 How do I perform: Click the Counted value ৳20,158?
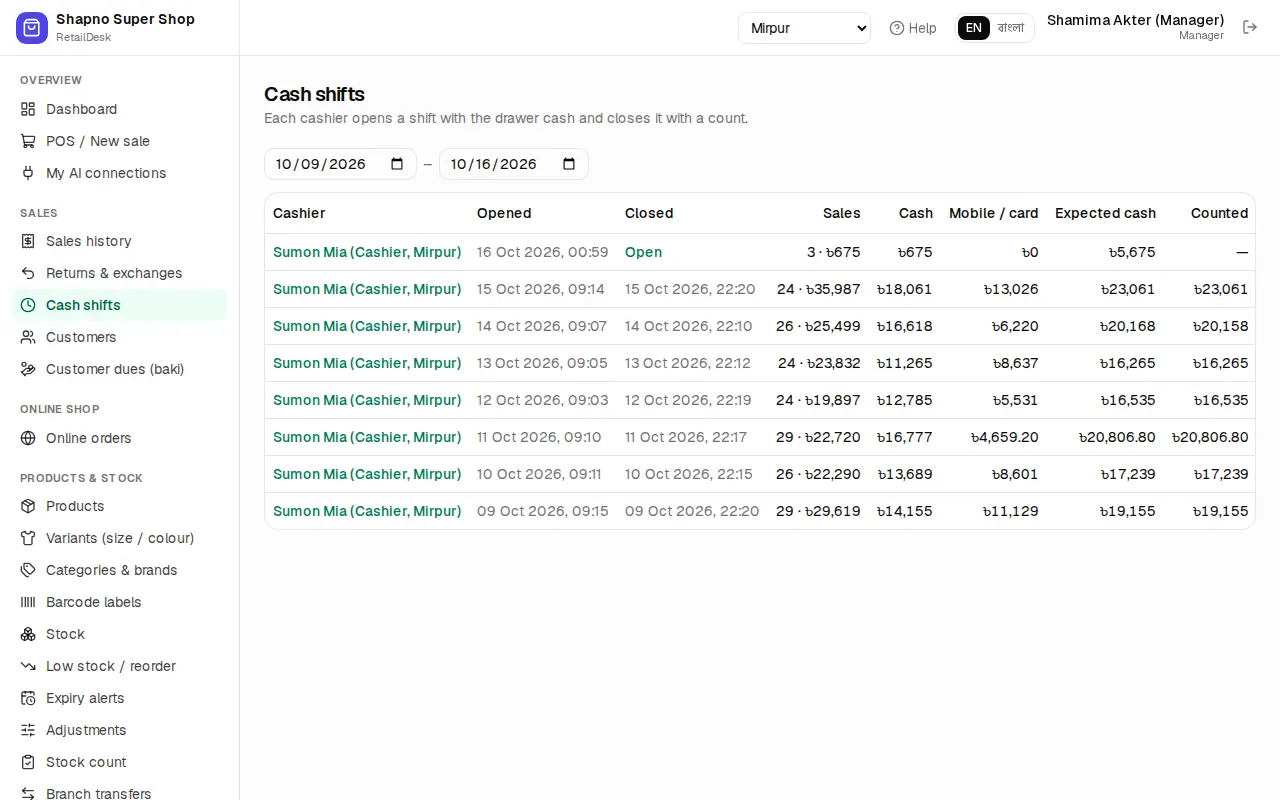click(x=1220, y=326)
